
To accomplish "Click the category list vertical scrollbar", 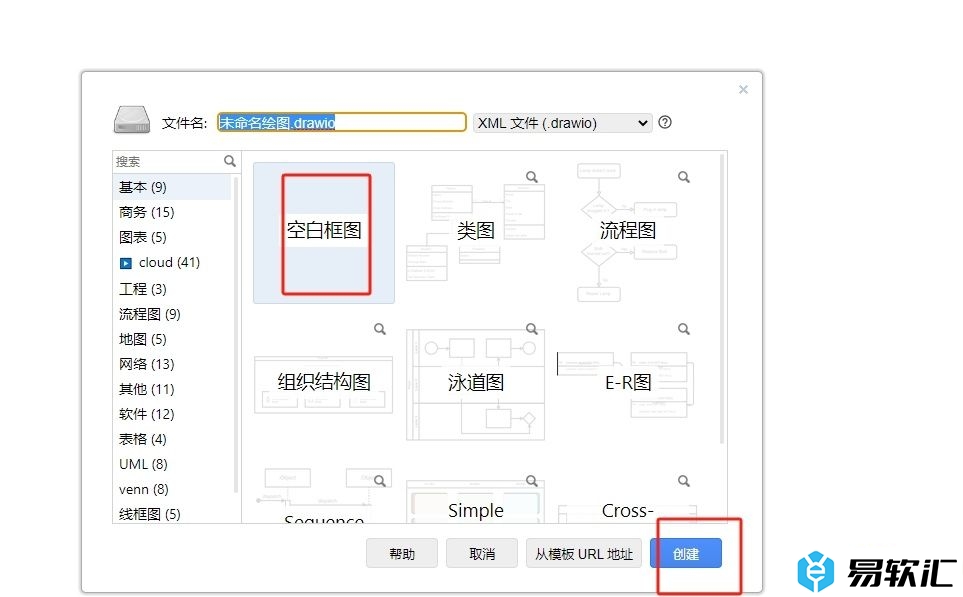I will pos(236,335).
